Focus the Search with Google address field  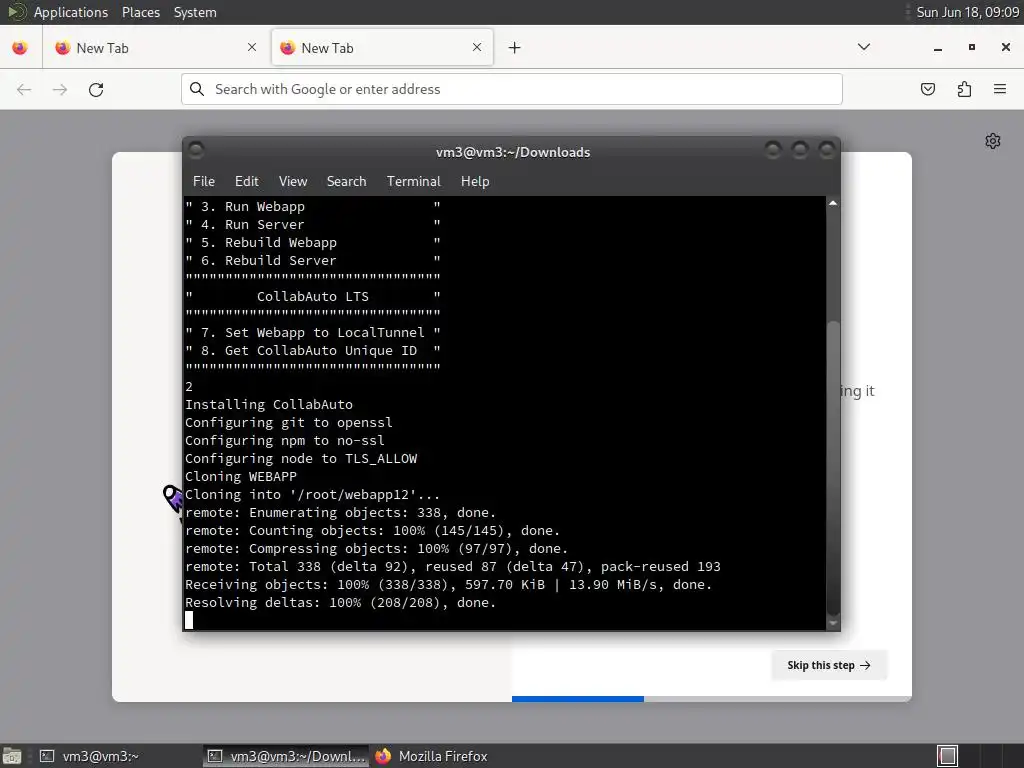pos(512,89)
